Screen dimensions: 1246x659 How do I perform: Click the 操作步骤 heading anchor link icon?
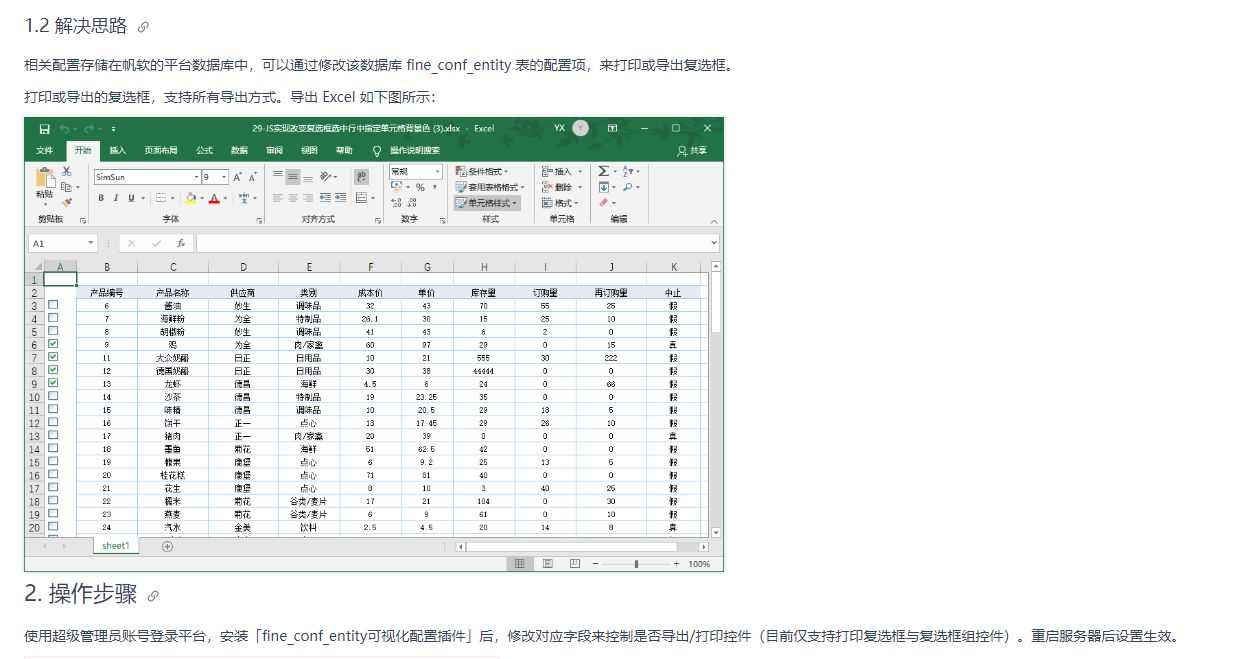[153, 596]
